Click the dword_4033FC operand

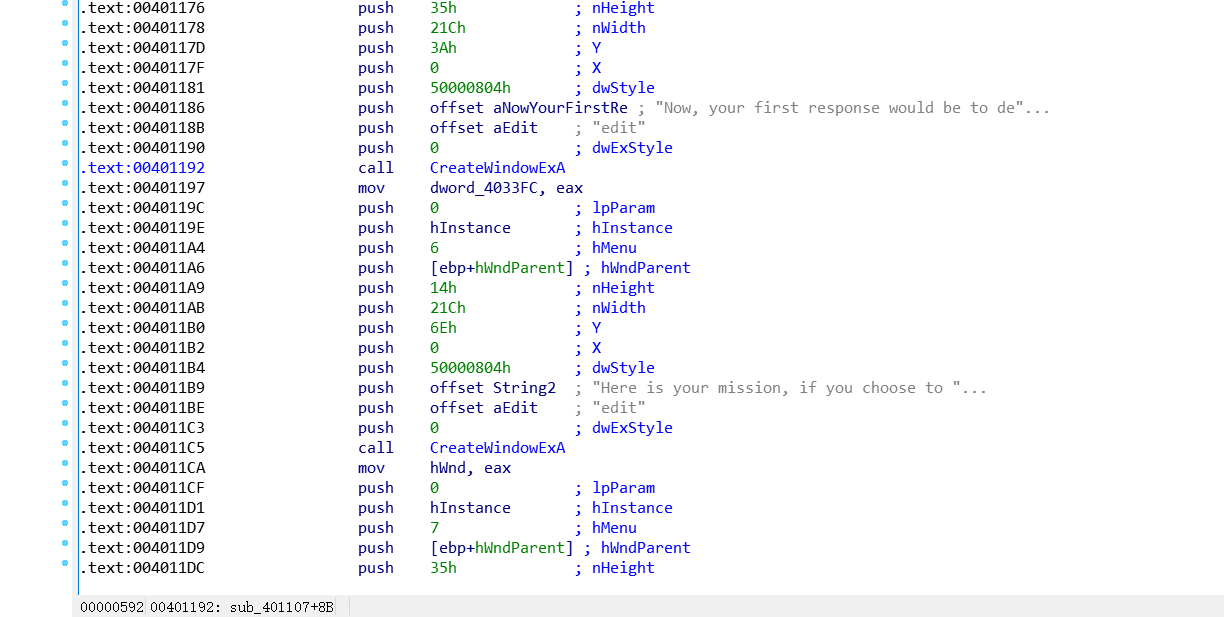pyautogui.click(x=488, y=188)
